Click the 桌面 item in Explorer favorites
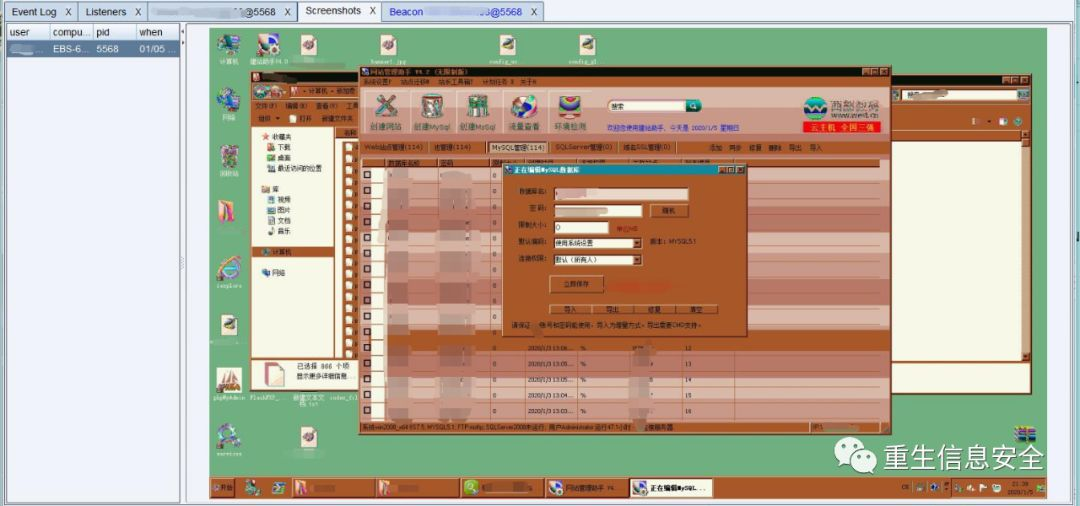Viewport: 1080px width, 506px height. [279, 158]
